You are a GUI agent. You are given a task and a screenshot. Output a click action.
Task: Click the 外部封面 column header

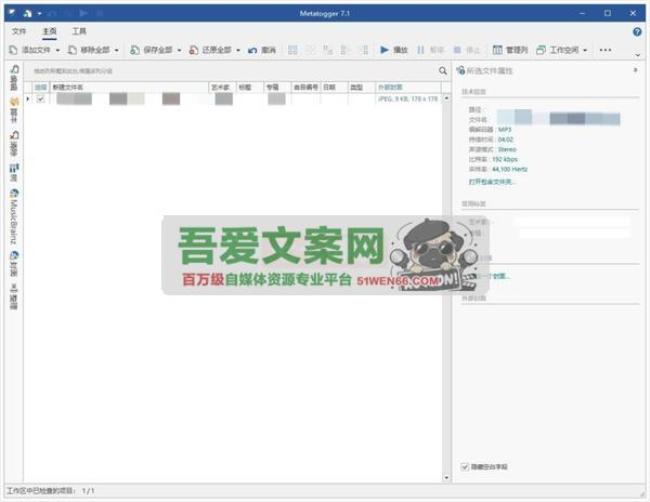click(408, 87)
